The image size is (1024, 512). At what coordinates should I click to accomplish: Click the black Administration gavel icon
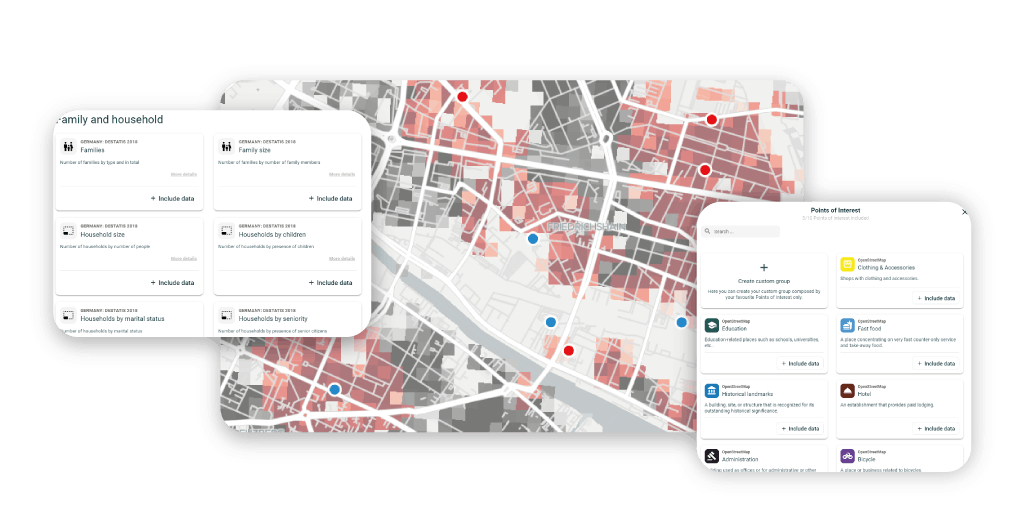pos(712,455)
